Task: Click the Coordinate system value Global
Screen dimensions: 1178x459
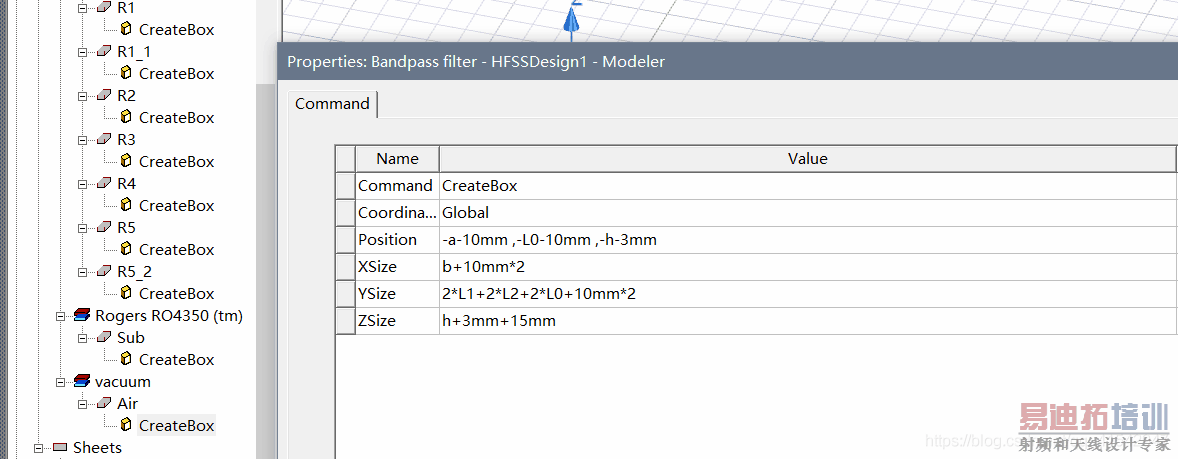Action: pyautogui.click(x=808, y=213)
